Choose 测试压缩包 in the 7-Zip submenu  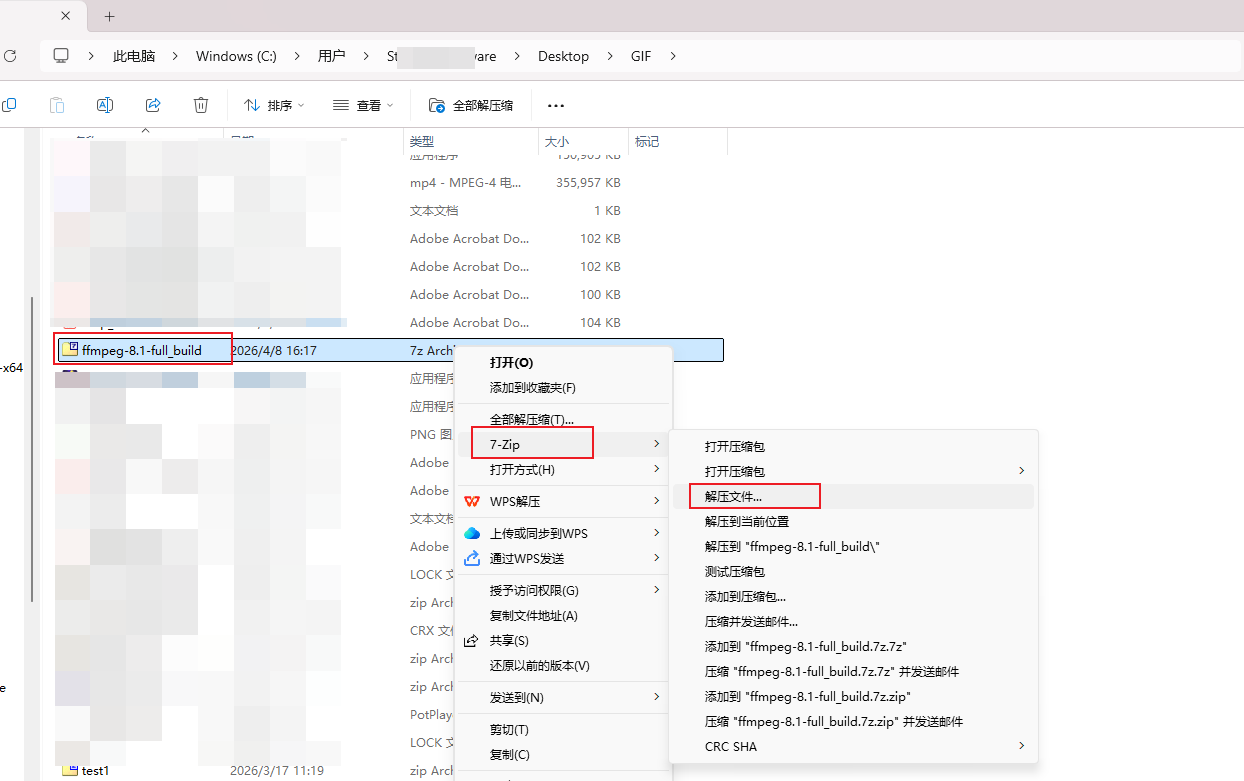(854, 571)
